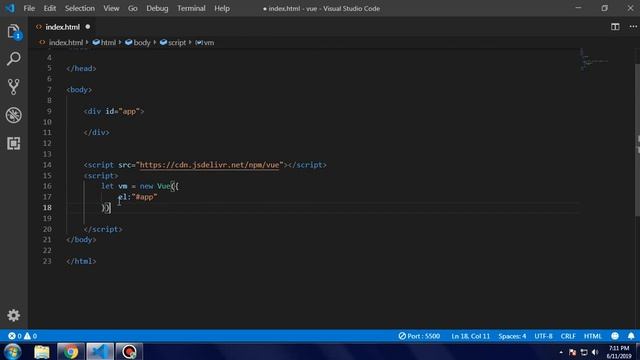640x360 pixels.
Task: Change line endings via CRLF
Action: 568,336
